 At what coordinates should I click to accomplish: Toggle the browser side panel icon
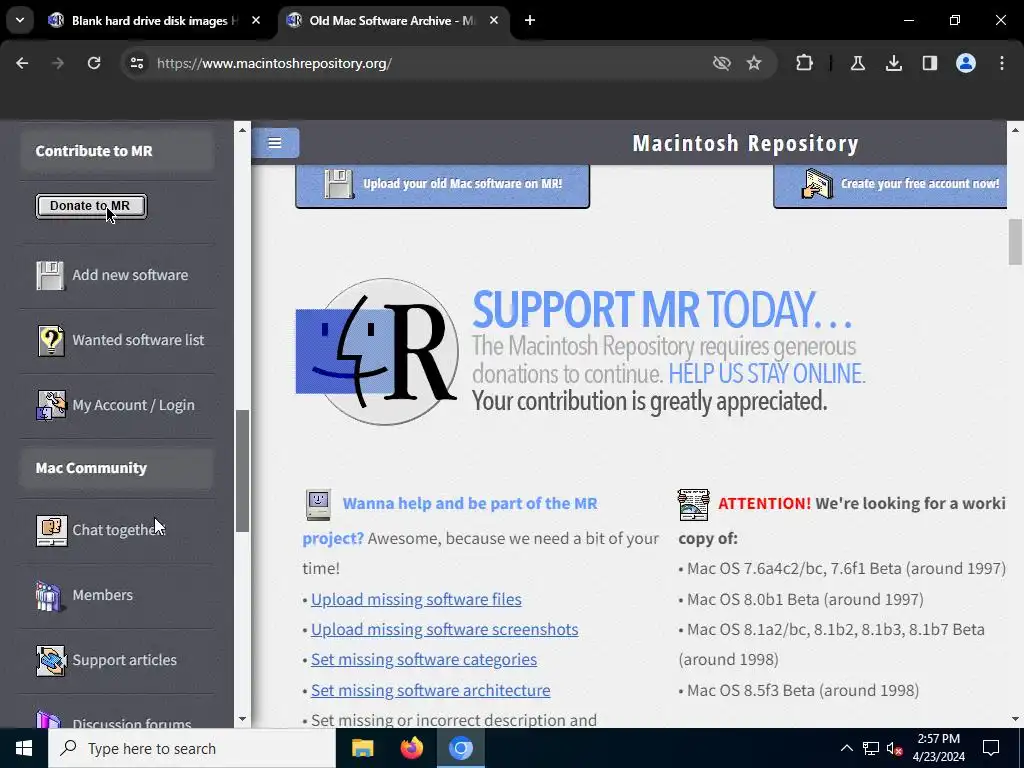click(930, 63)
